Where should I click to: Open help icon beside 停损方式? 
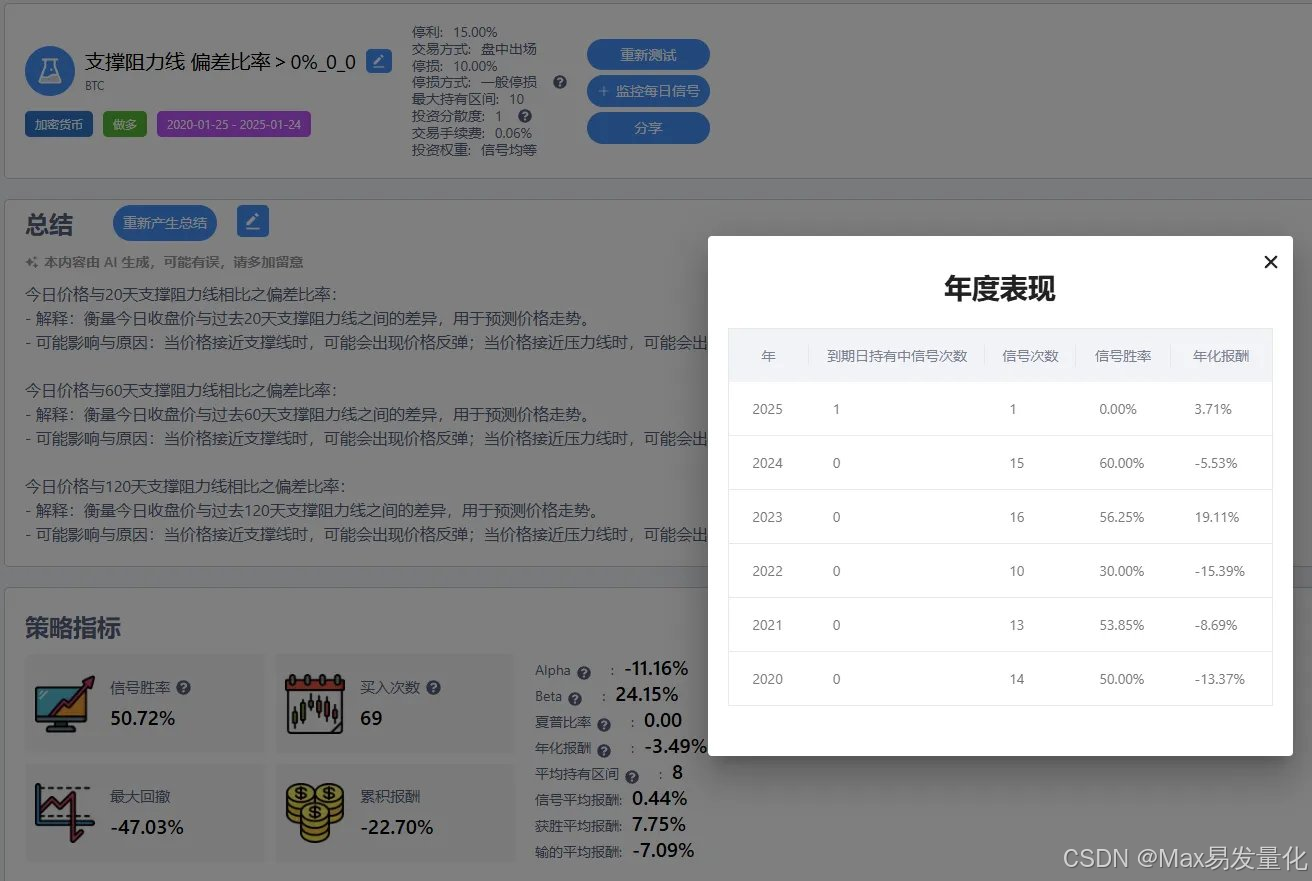click(560, 82)
